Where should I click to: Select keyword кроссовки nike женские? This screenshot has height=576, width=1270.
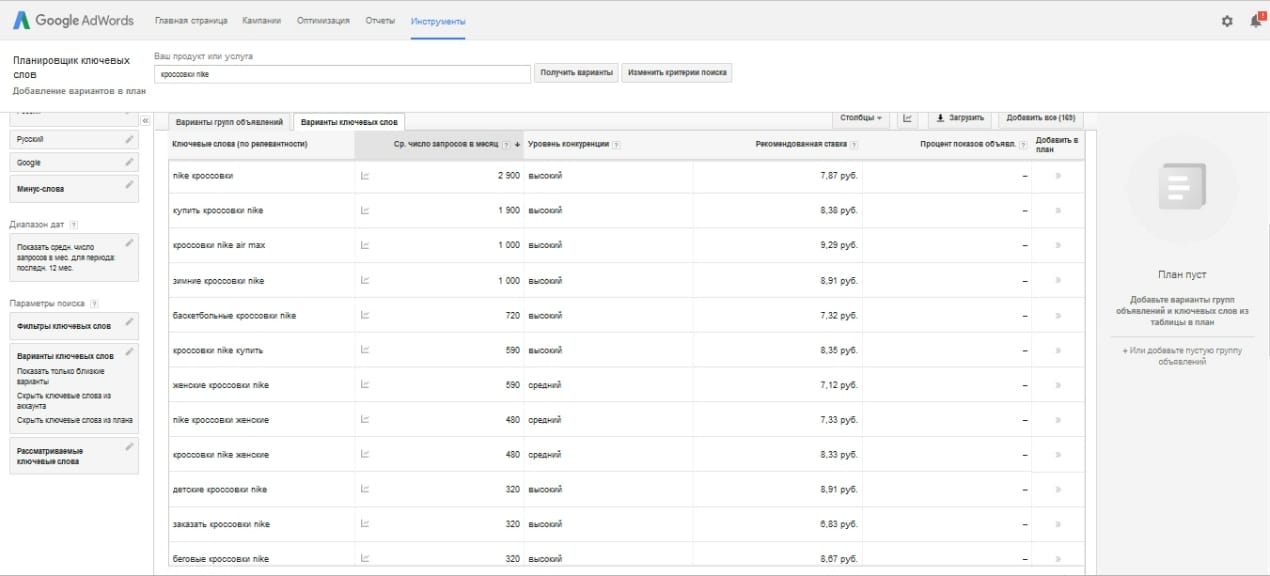[221, 455]
